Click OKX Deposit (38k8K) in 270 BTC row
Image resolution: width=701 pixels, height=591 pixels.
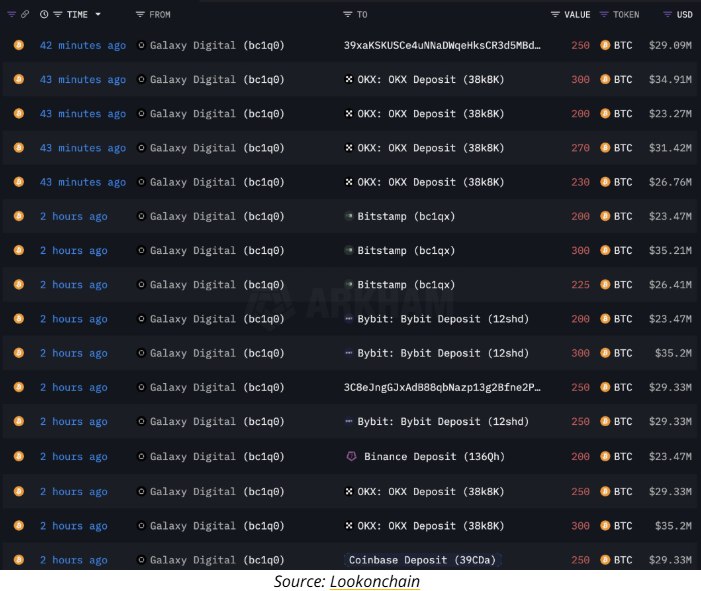[430, 148]
